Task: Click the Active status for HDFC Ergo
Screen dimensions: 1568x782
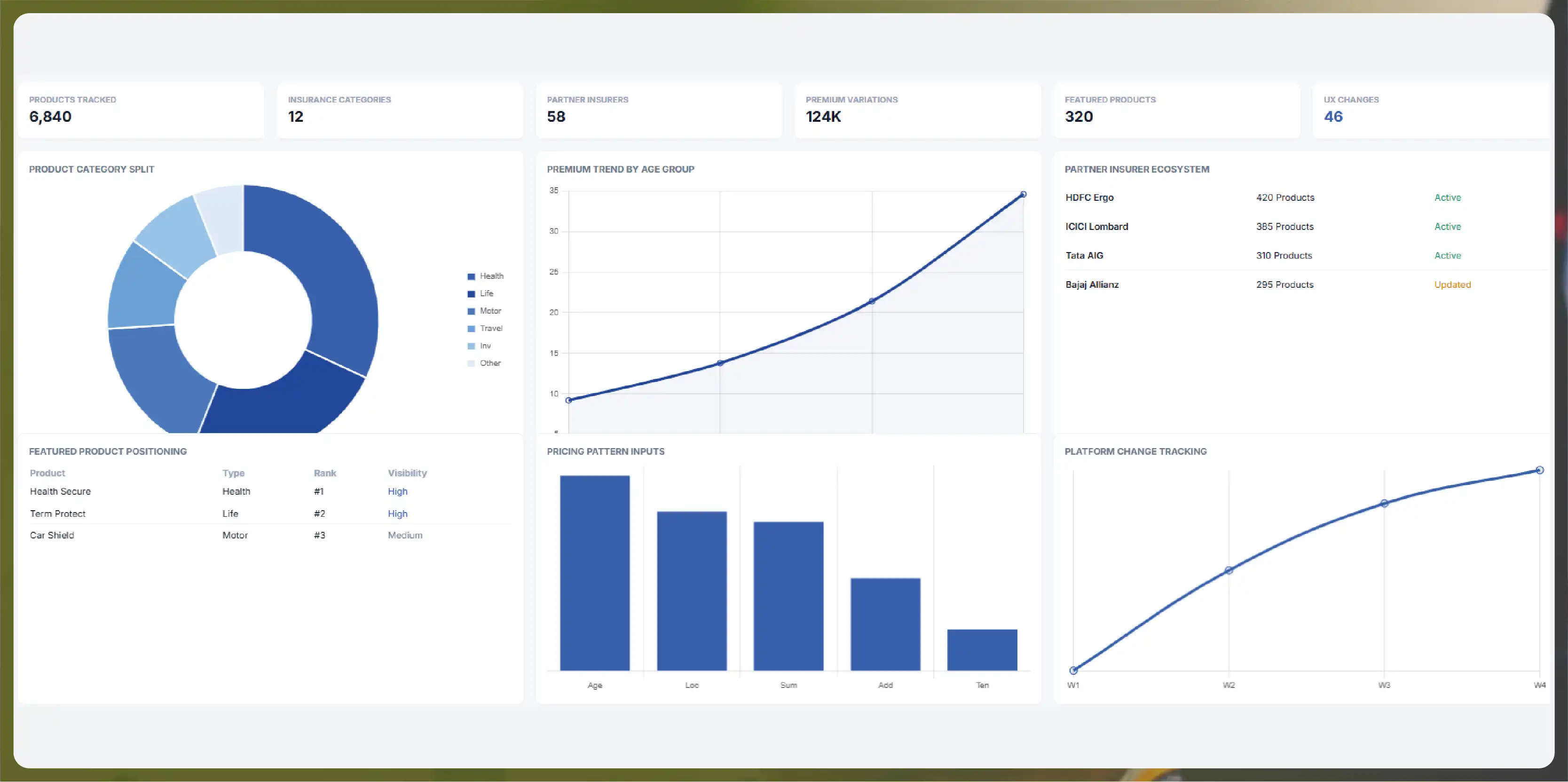Action: tap(1448, 198)
